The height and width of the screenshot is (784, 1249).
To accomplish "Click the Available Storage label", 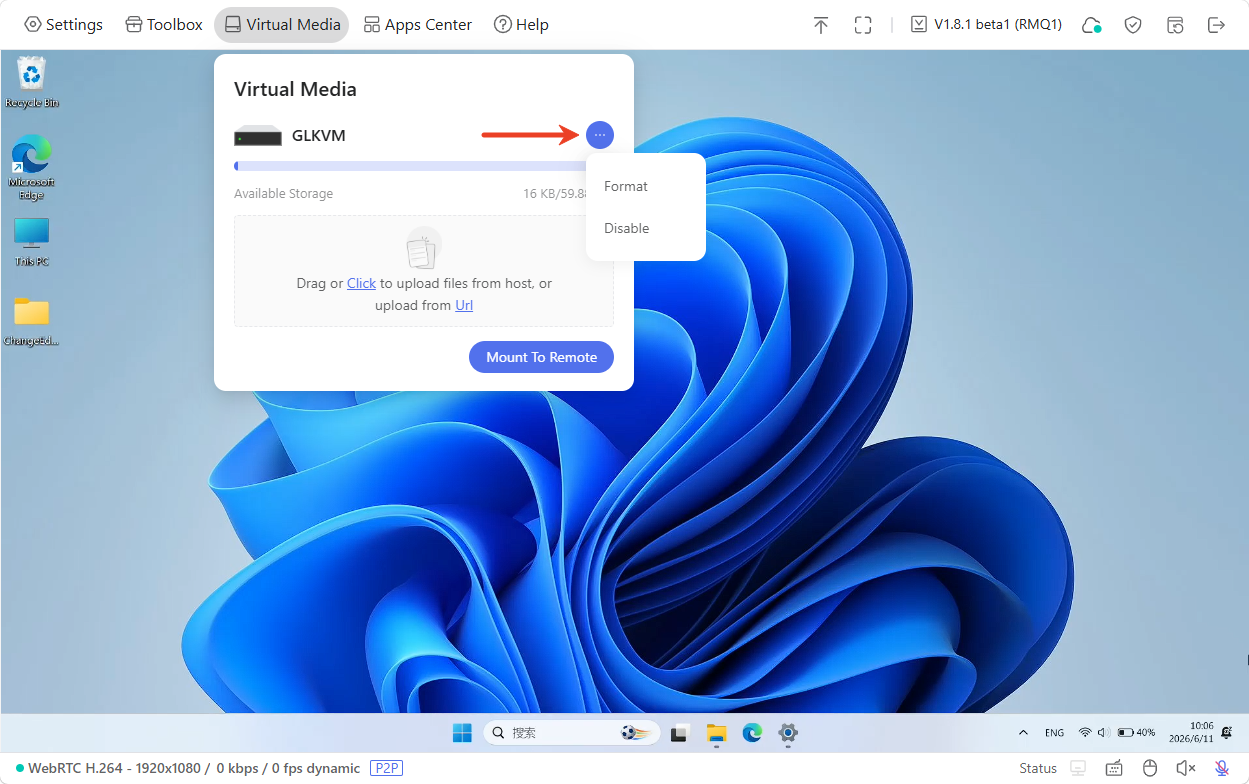I will pyautogui.click(x=283, y=193).
